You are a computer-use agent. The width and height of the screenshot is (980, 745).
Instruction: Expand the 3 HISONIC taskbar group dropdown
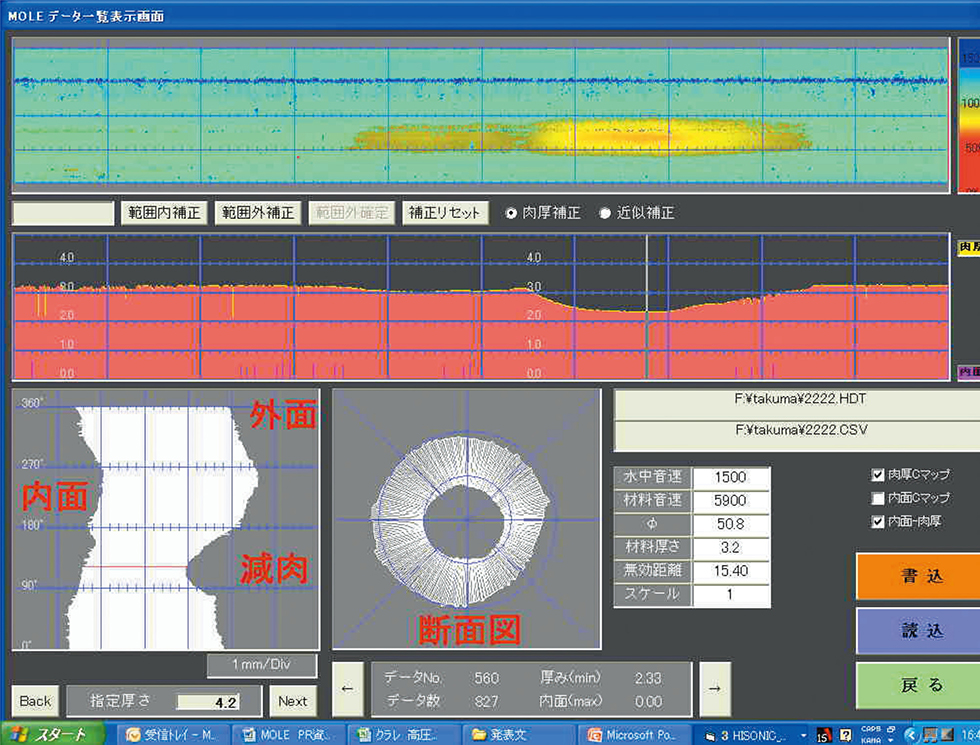(802, 734)
